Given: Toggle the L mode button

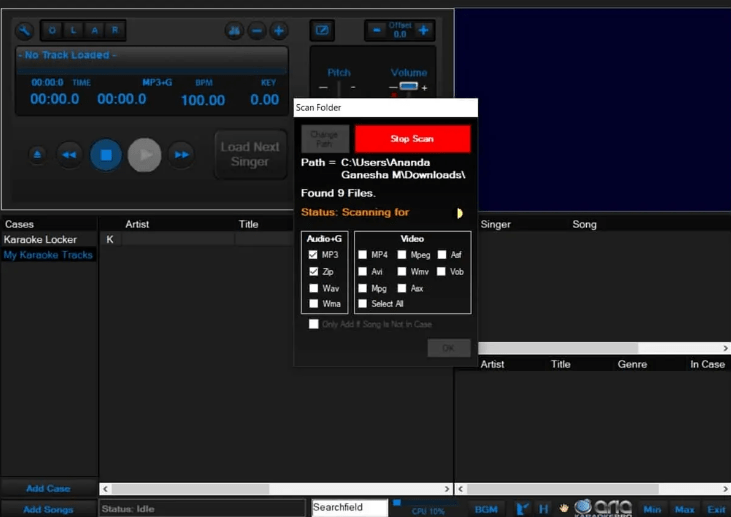Looking at the screenshot, I should click(73, 31).
